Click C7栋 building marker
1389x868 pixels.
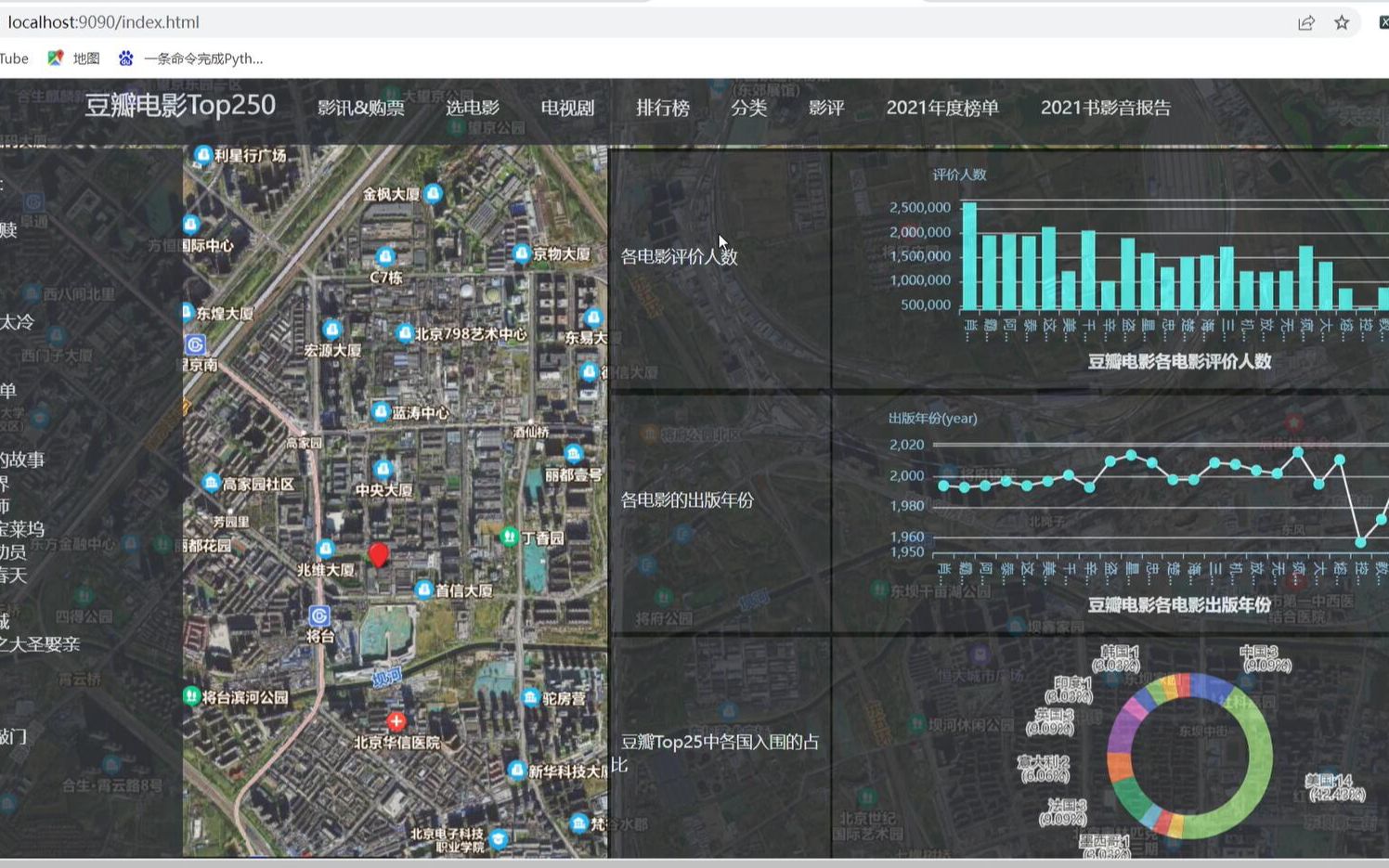point(385,256)
